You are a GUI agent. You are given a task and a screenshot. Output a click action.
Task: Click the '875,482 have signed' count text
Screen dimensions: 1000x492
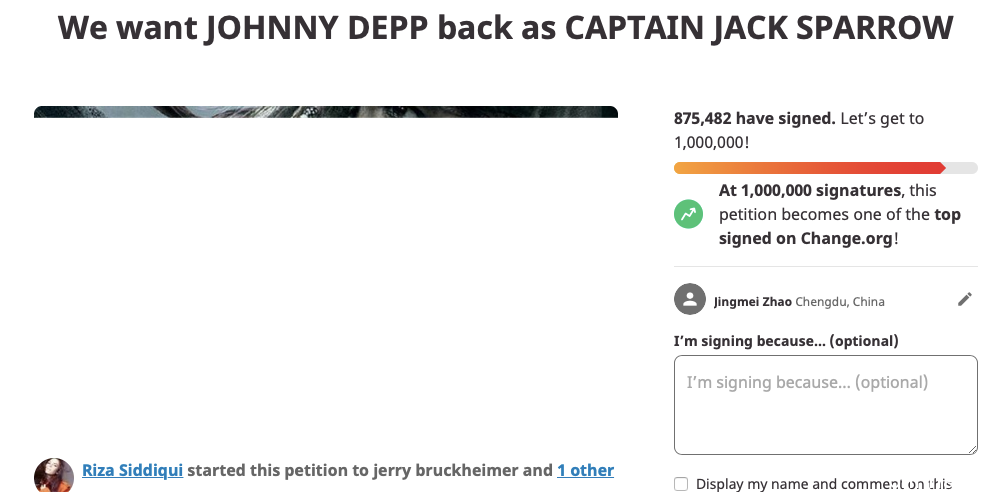[754, 118]
